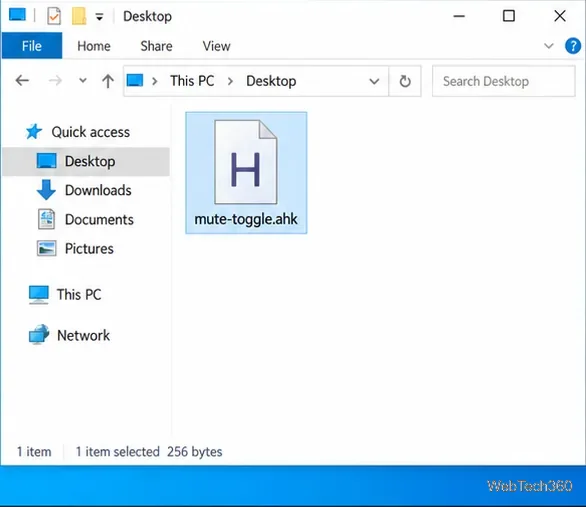Click This PC in the address path
This screenshot has height=507, width=586.
tap(192, 81)
